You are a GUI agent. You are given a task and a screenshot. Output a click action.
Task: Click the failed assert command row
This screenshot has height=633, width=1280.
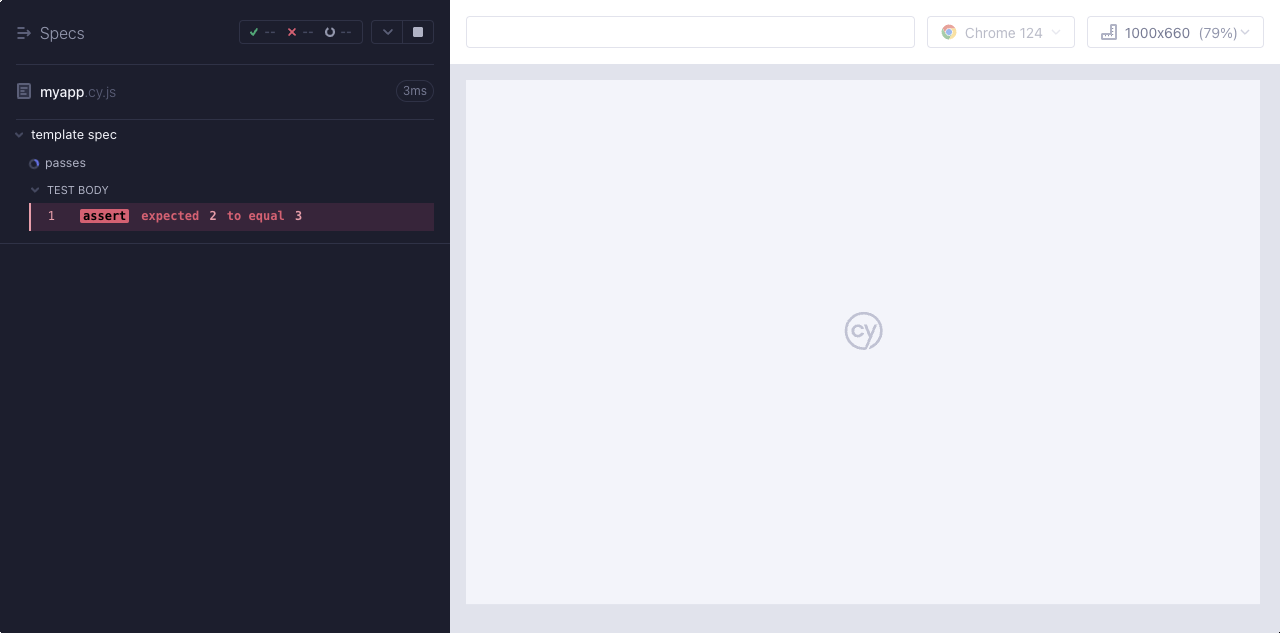(x=232, y=216)
